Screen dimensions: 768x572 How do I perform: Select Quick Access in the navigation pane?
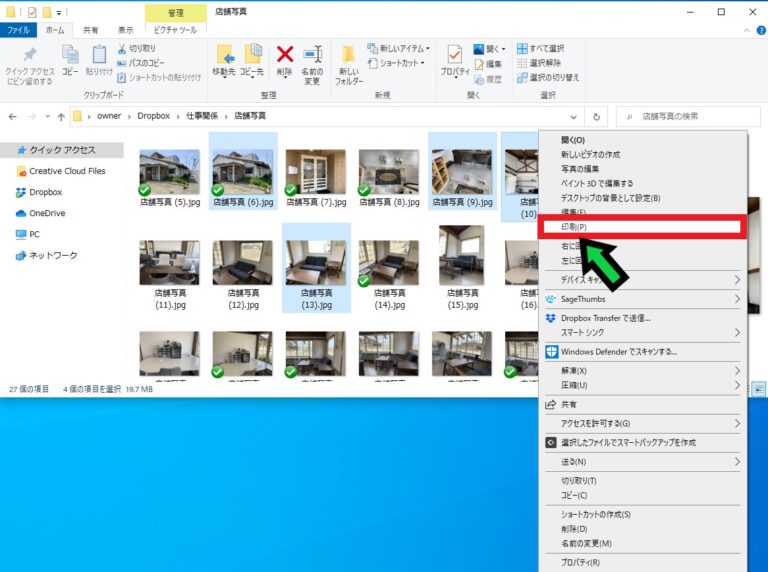point(62,150)
